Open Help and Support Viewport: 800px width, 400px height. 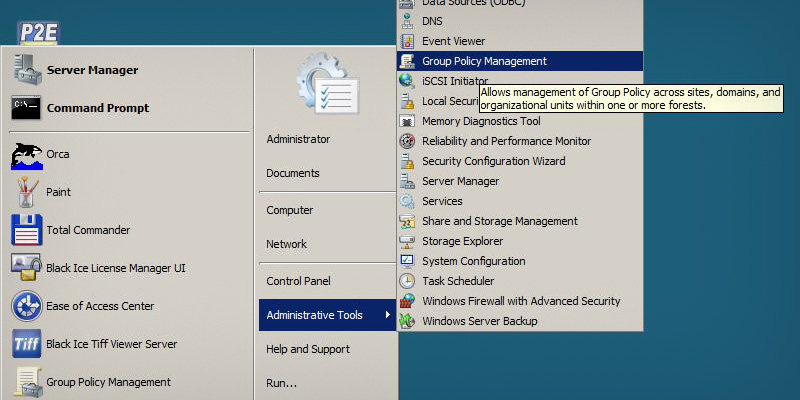point(308,349)
